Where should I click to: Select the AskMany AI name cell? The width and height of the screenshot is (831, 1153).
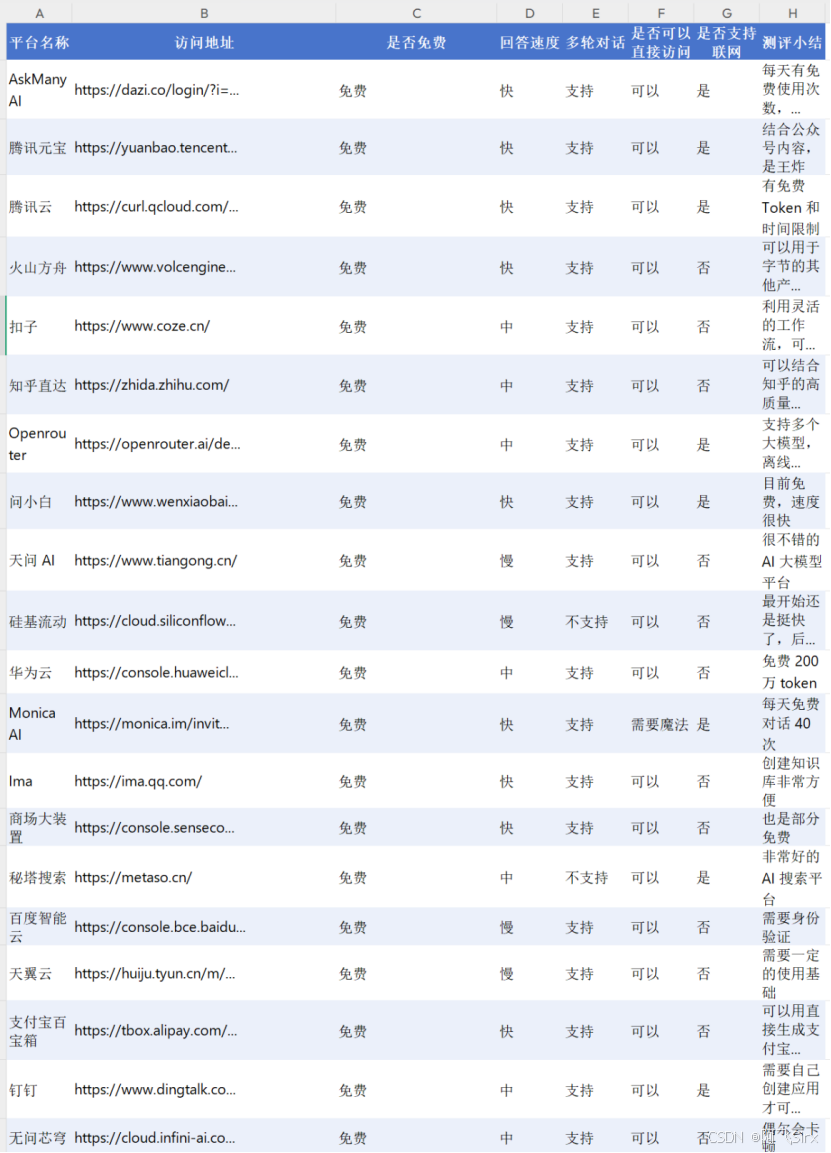click(39, 90)
